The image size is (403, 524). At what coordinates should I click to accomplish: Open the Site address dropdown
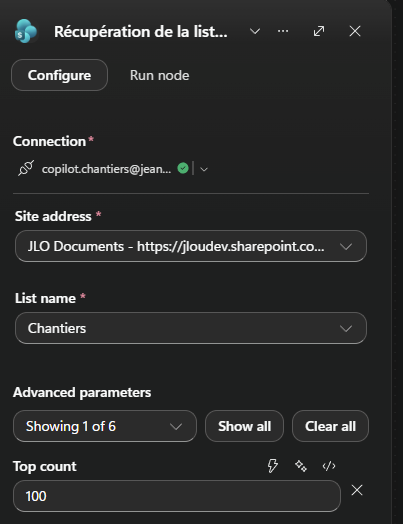191,246
